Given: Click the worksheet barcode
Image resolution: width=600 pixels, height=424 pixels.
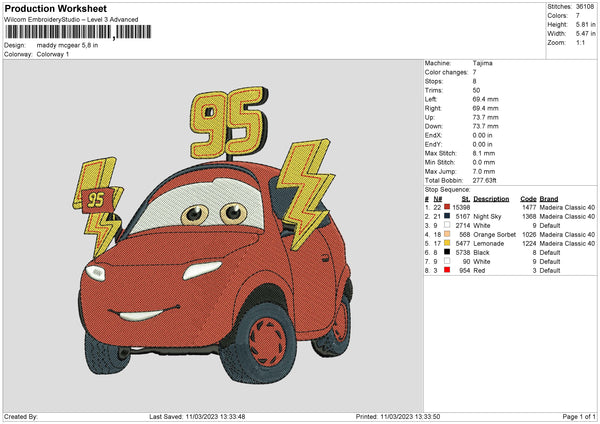Looking at the screenshot, I should 78,32.
